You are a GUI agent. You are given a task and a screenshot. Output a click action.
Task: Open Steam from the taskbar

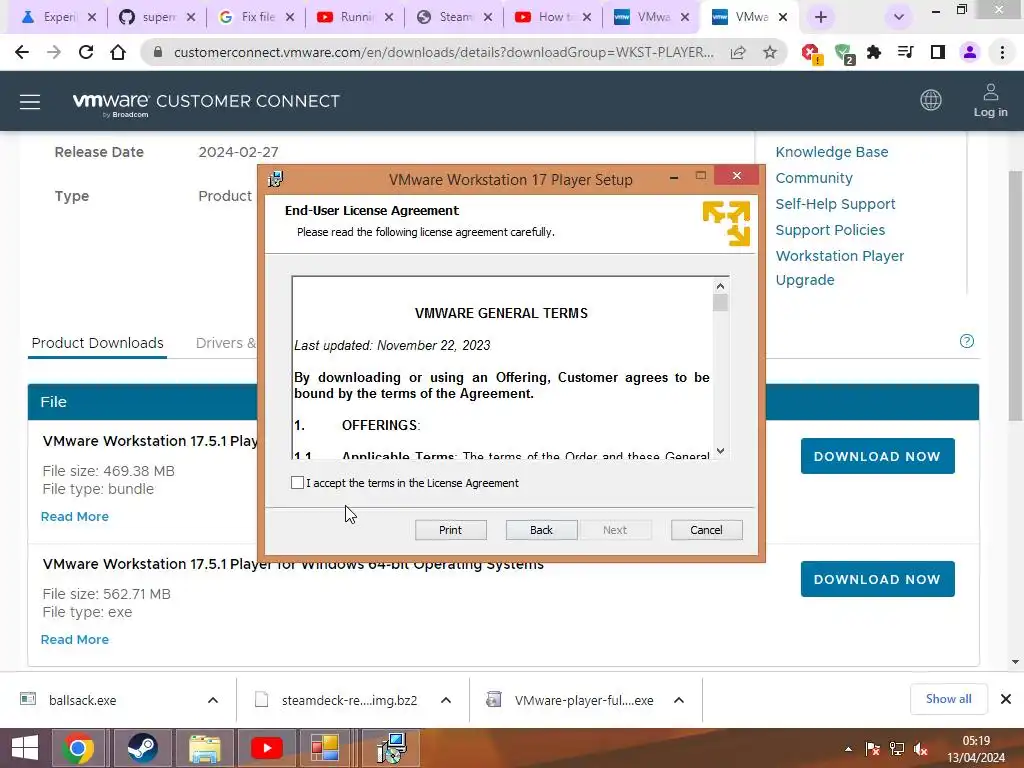point(142,748)
